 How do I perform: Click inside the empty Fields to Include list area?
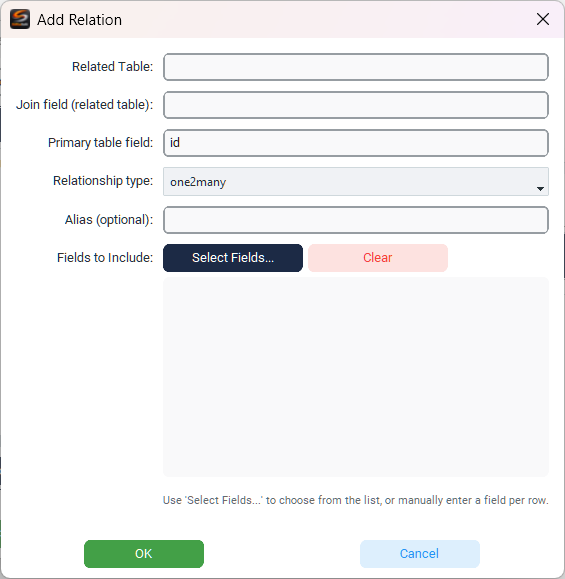356,377
